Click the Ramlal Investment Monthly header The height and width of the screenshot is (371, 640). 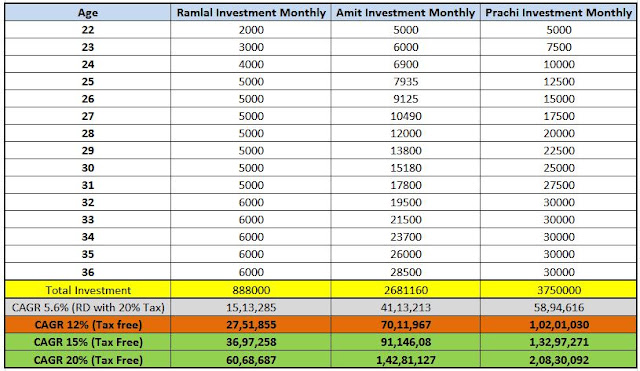(251, 13)
